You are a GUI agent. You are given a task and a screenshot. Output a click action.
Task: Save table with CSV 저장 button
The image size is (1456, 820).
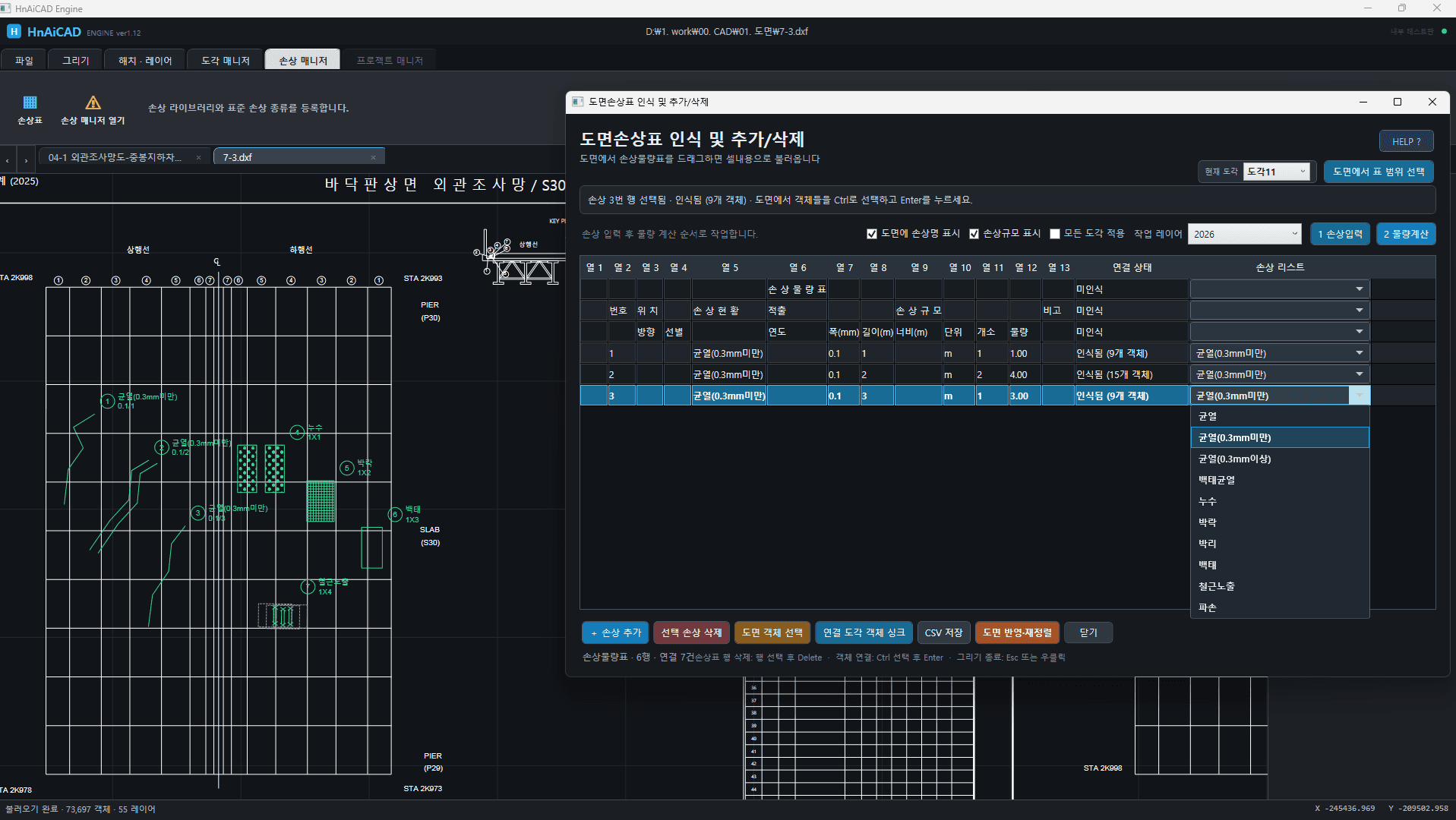point(943,632)
